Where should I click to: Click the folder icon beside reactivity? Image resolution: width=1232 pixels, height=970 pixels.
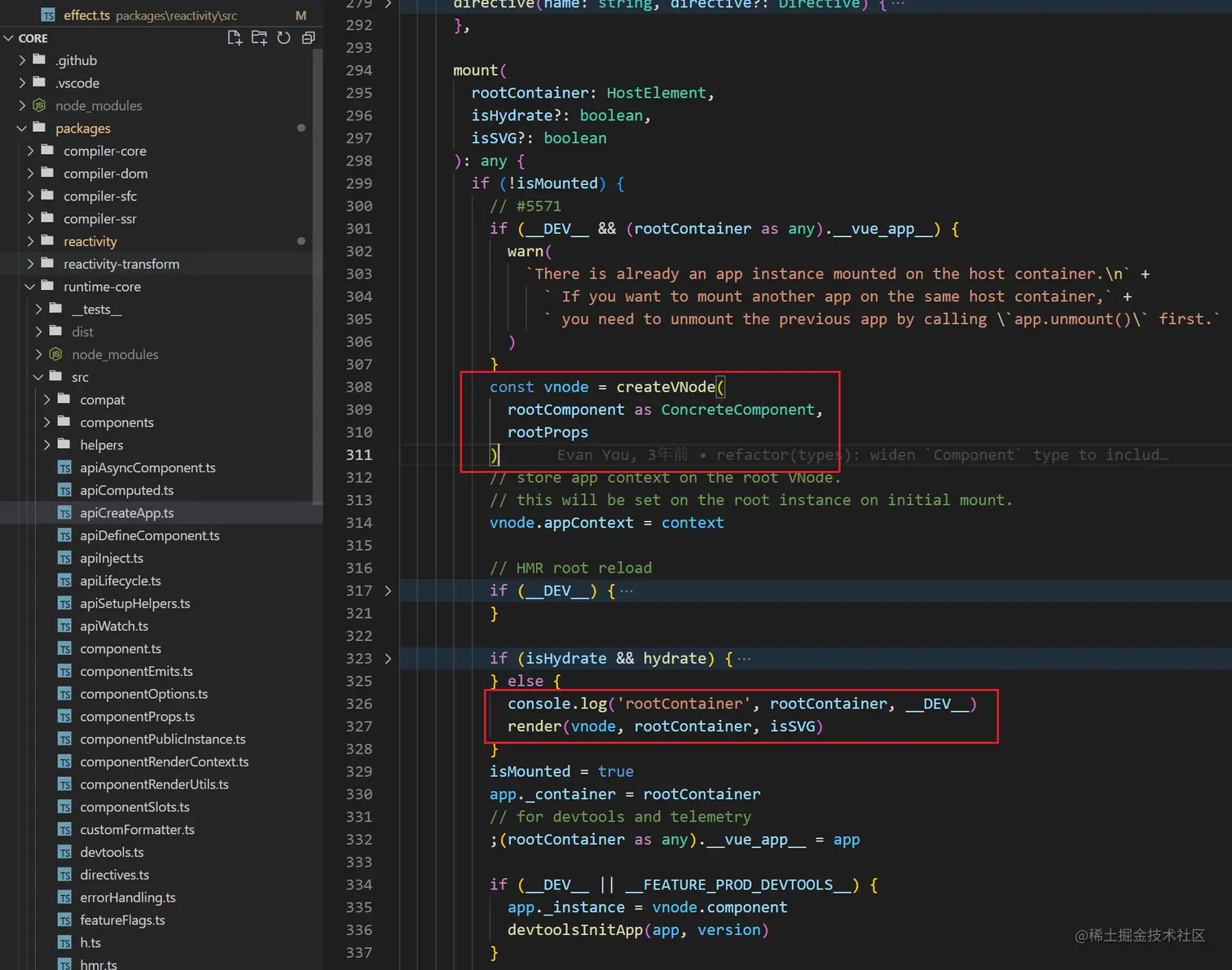[48, 240]
